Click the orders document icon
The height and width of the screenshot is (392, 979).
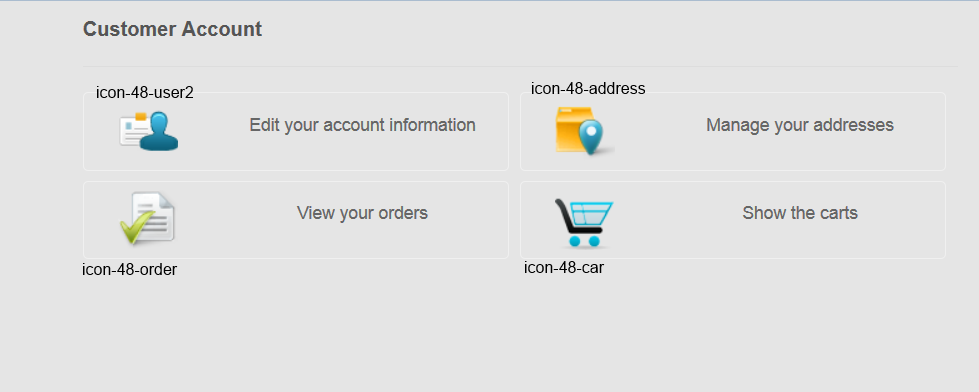147,218
